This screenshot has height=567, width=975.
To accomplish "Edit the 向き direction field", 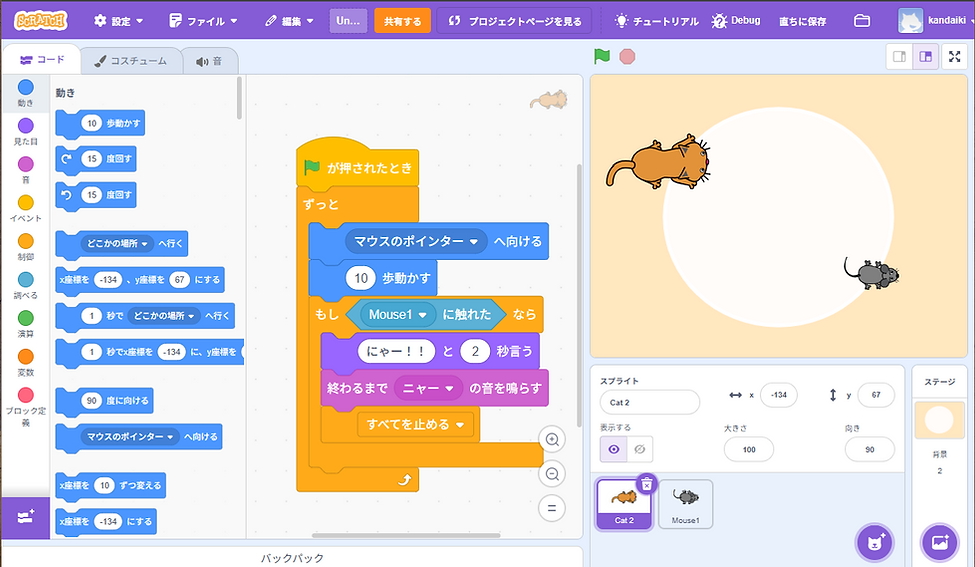I will (x=869, y=449).
